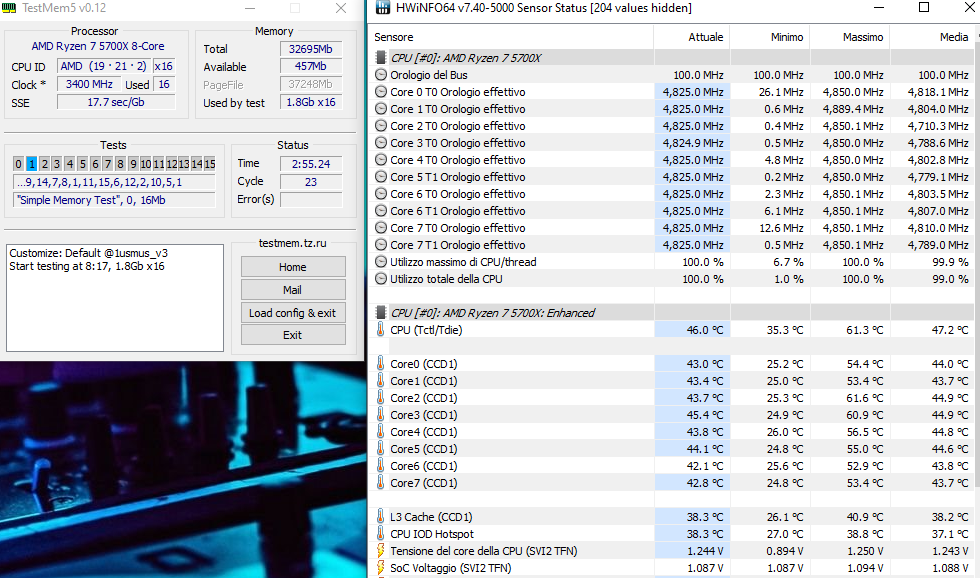Screen dimensions: 980x578
Task: Click the Total memory field 32695Mb
Action: pos(311,49)
